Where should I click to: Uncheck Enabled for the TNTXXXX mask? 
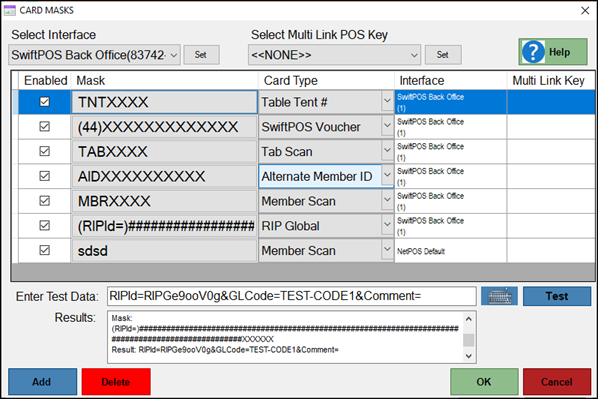click(x=45, y=102)
